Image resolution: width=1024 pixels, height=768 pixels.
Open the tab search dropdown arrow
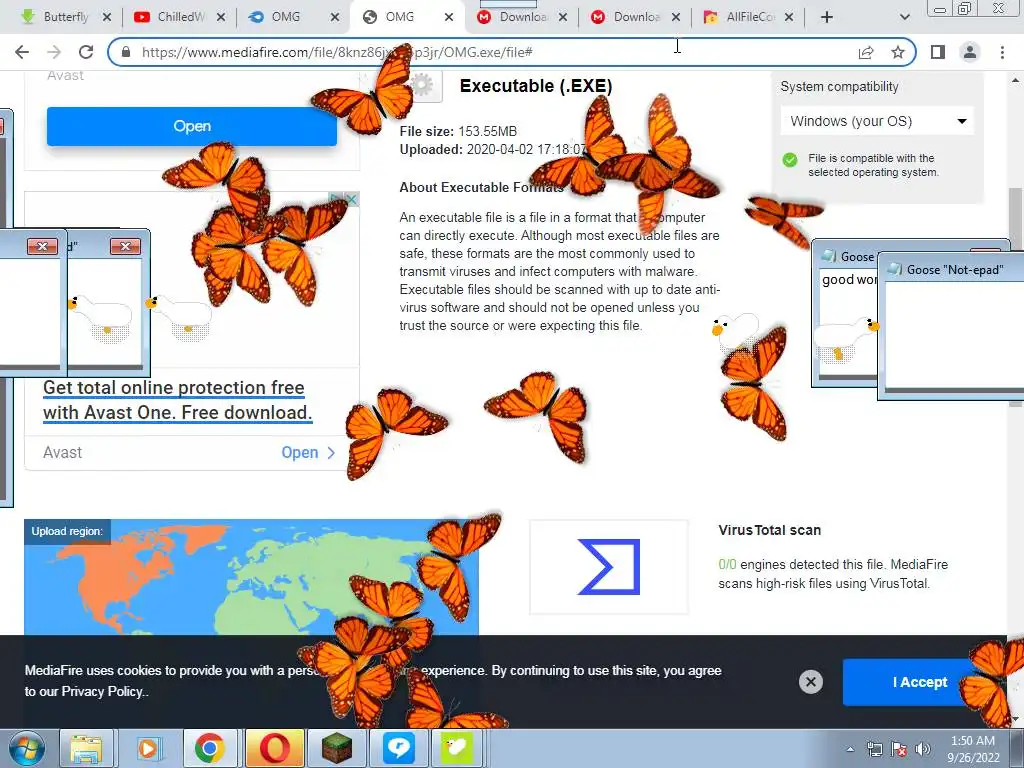(x=904, y=17)
